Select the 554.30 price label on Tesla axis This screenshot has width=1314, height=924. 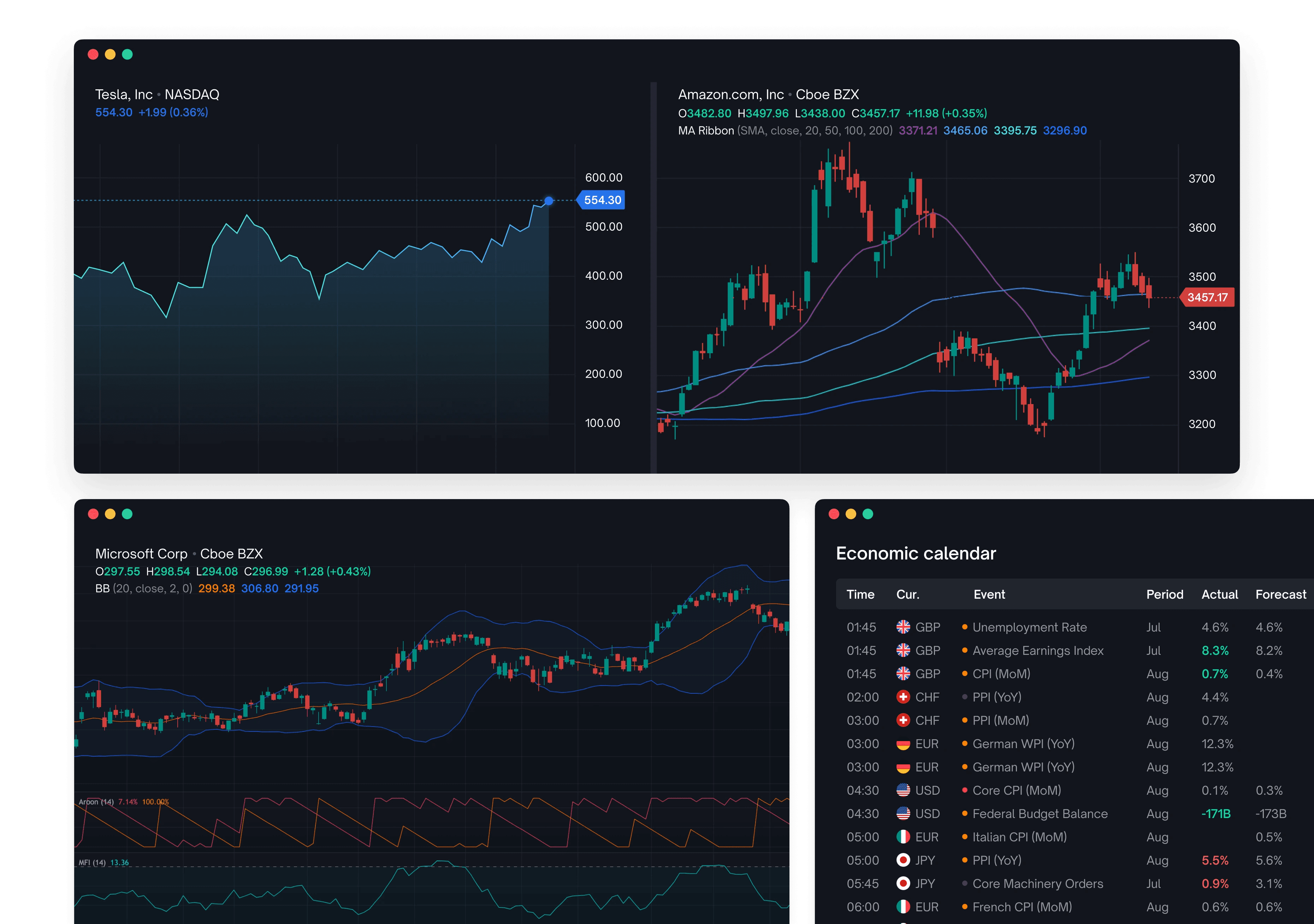point(602,200)
